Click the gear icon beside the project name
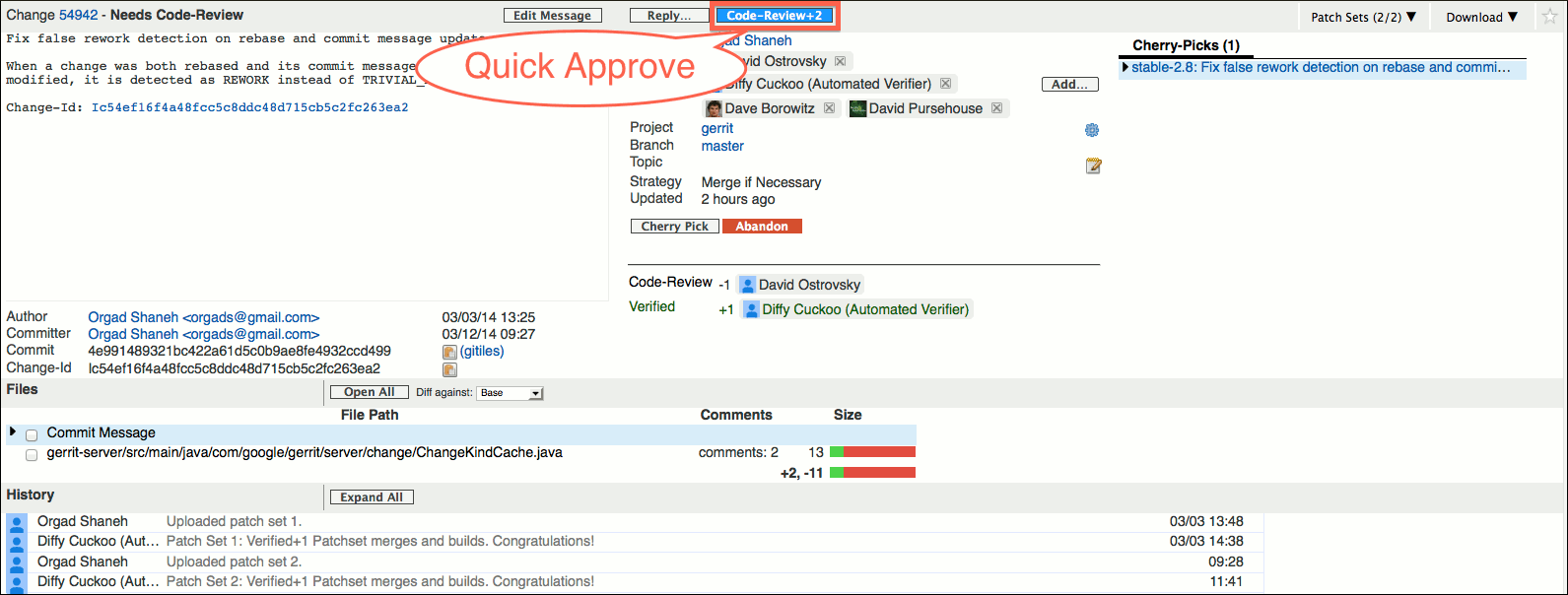Screen dimensions: 1568x595 pos(1092,130)
